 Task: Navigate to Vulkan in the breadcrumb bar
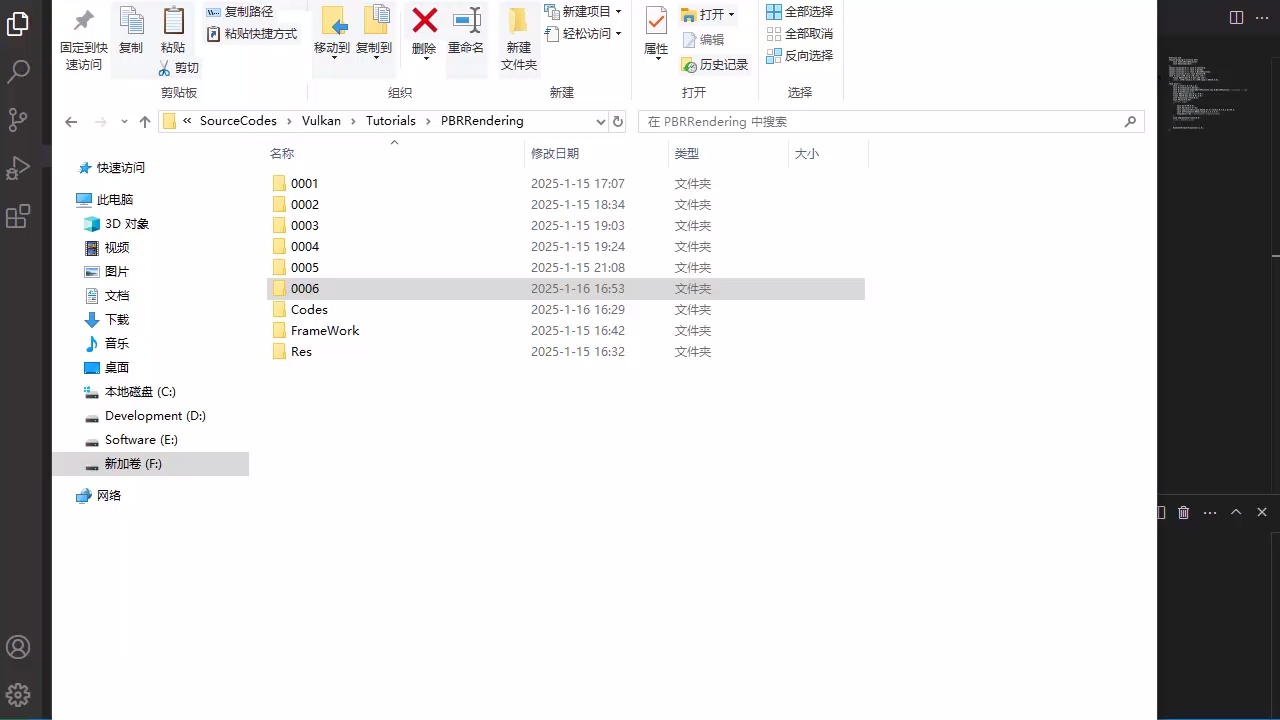pos(321,120)
